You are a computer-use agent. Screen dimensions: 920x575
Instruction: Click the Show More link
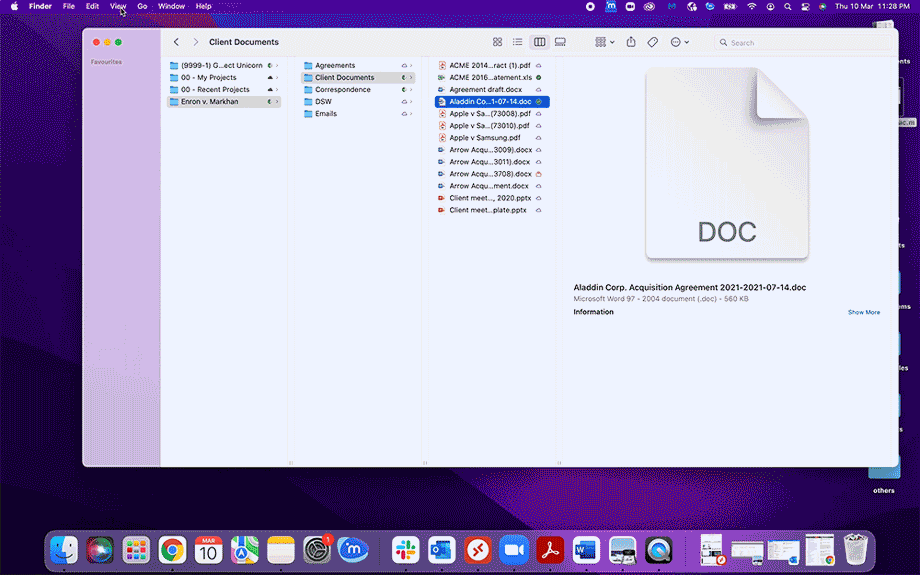pyautogui.click(x=863, y=312)
